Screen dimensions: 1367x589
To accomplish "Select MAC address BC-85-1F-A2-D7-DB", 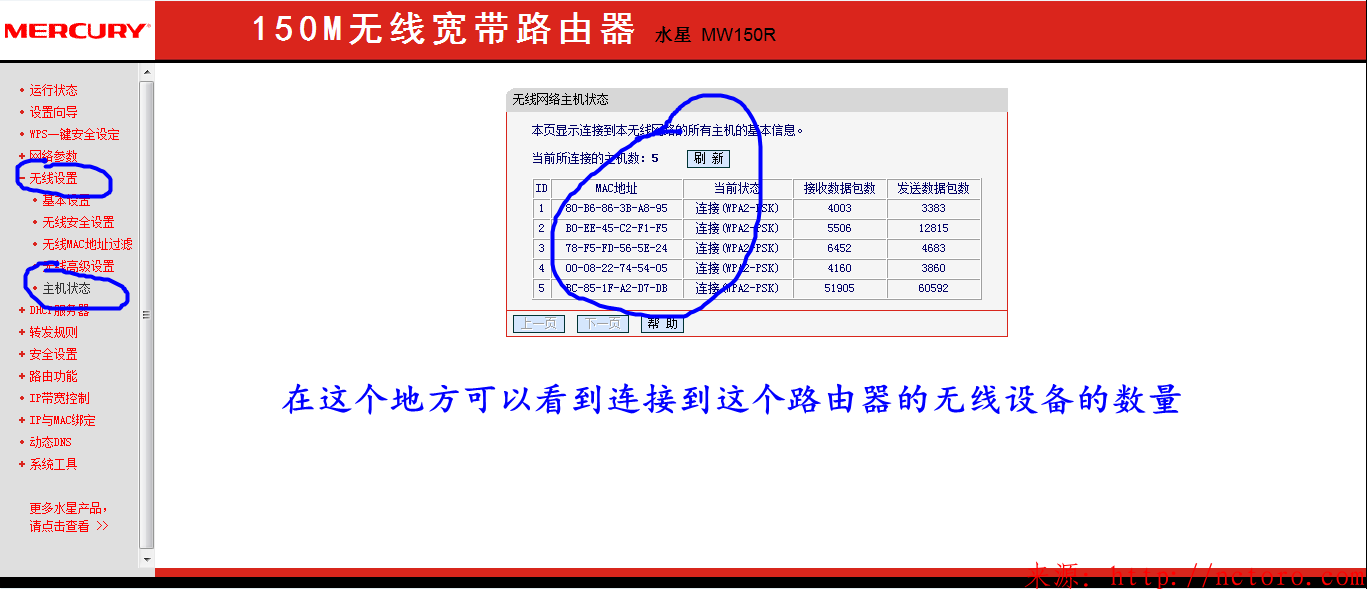I will coord(616,288).
